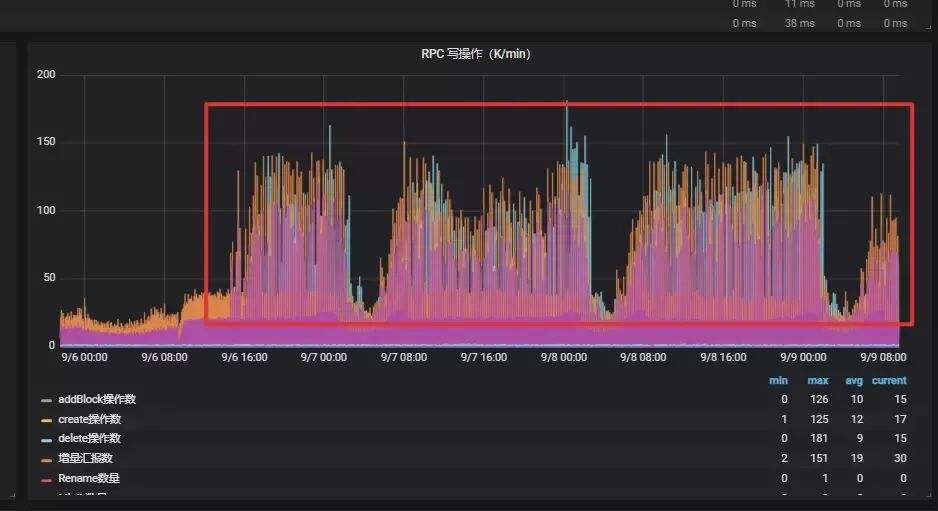Click the 9/8 08:00 x-axis label
Image resolution: width=938 pixels, height=511 pixels.
coord(643,357)
